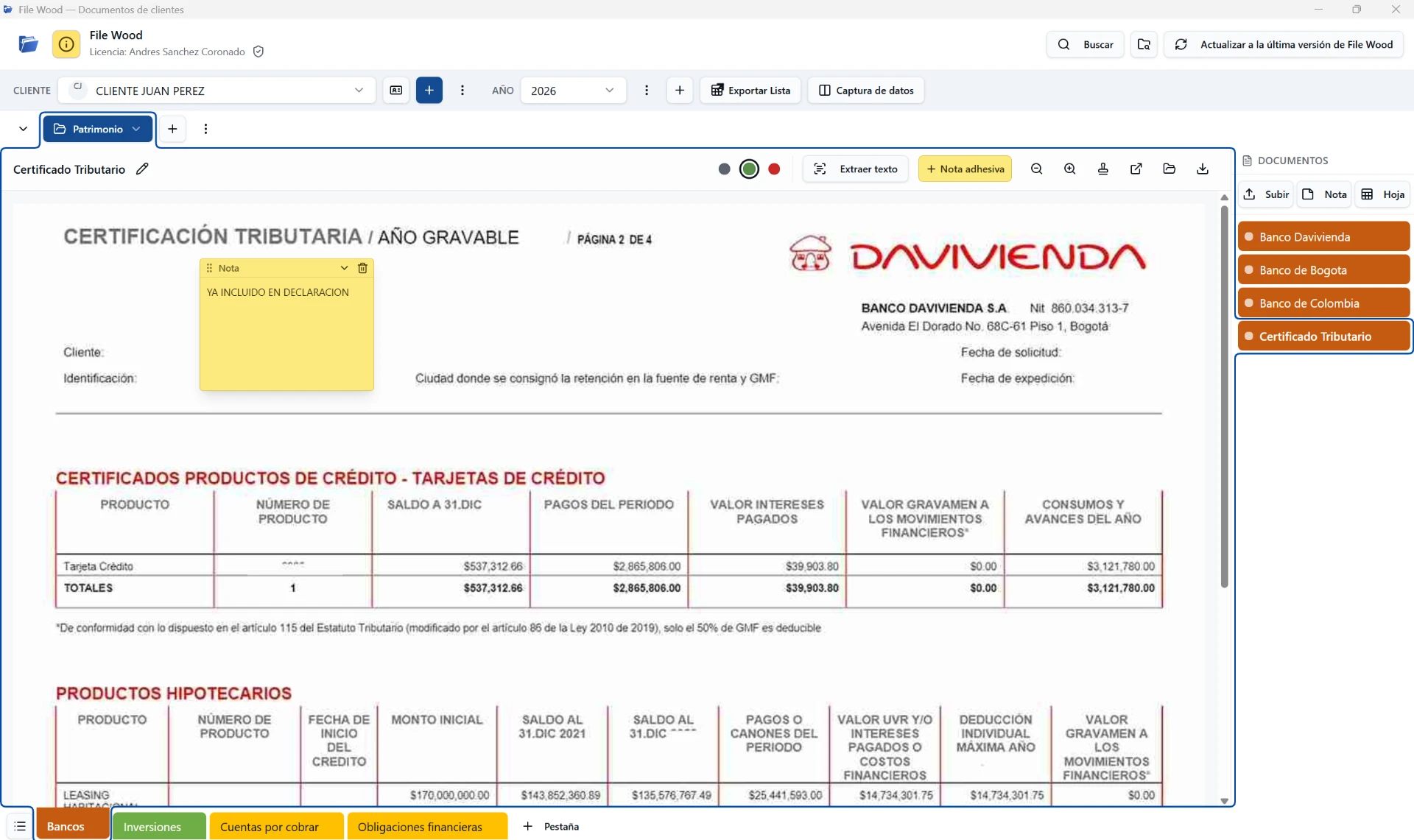Open folder options three-dot menu beside Patrimonio
The width and height of the screenshot is (1414, 840).
tap(205, 129)
